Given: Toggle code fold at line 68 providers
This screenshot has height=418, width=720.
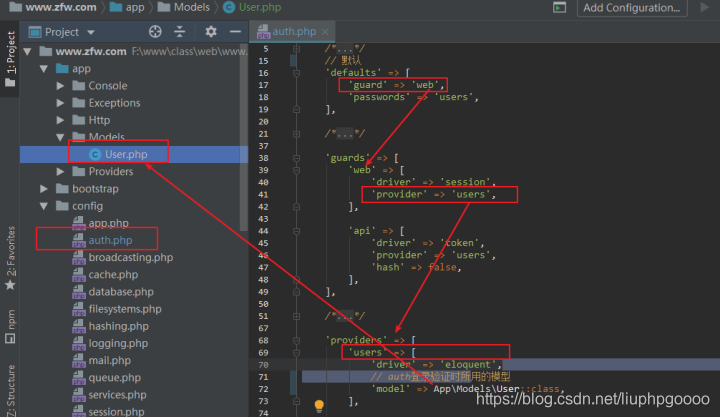Looking at the screenshot, I should click(x=297, y=341).
